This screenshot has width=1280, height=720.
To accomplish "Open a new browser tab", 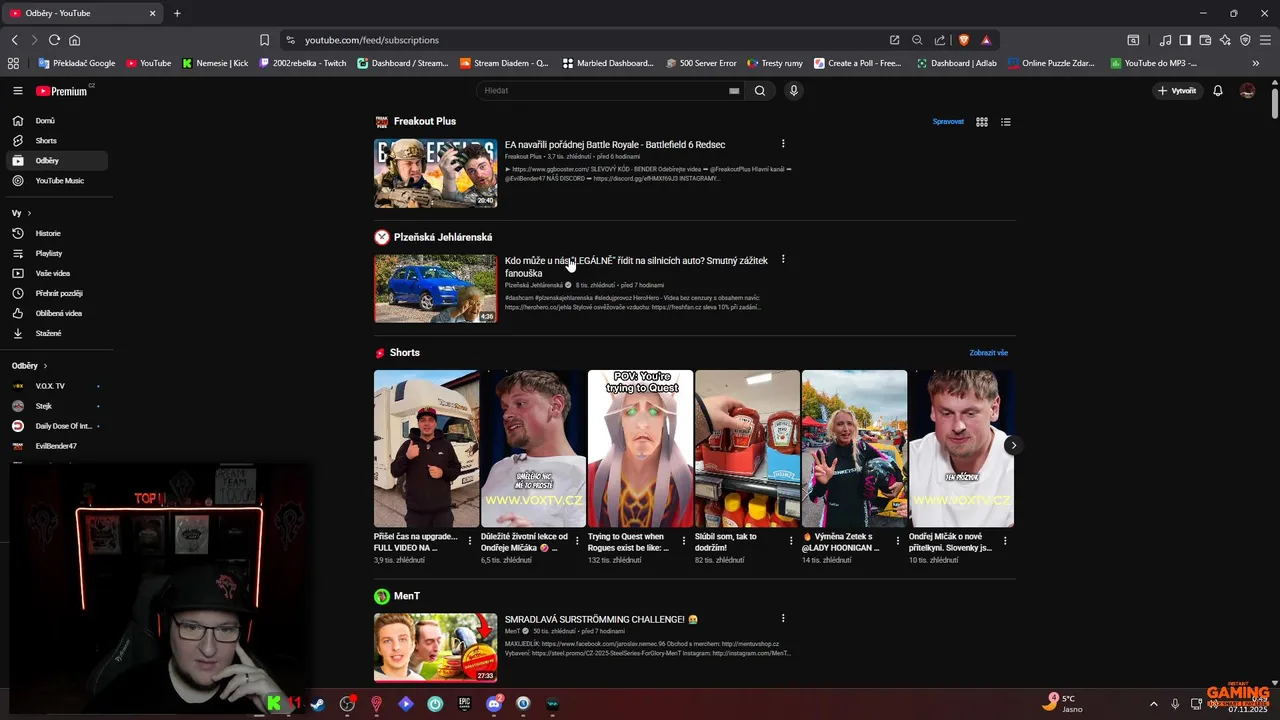I will click(x=177, y=13).
